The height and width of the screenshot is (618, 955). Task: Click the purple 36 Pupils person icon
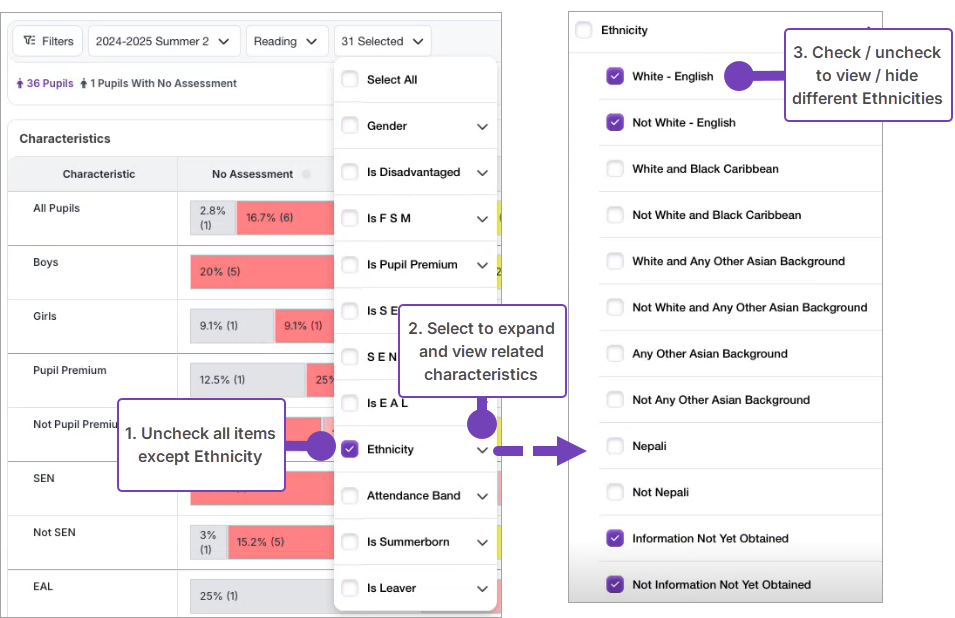point(20,84)
